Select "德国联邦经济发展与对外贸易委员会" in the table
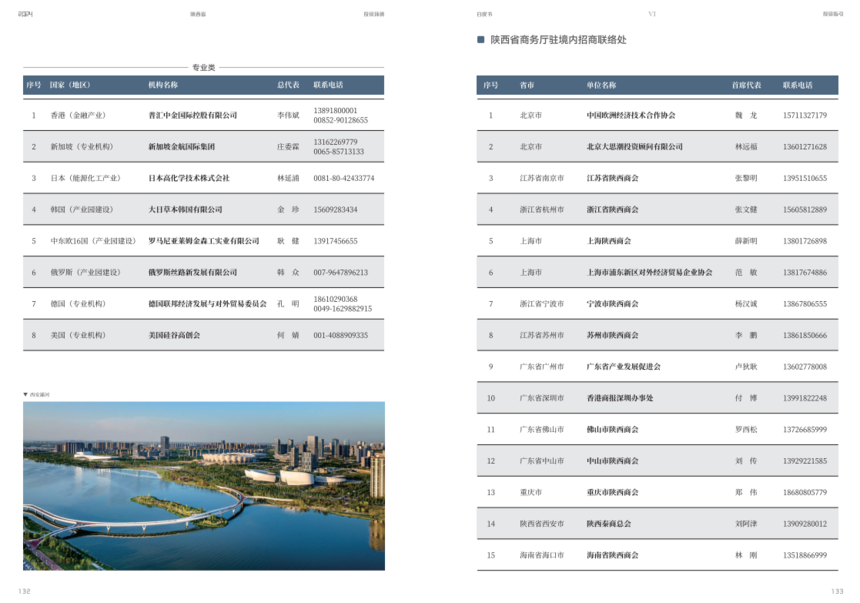This screenshot has height=603, width=860. pos(207,303)
